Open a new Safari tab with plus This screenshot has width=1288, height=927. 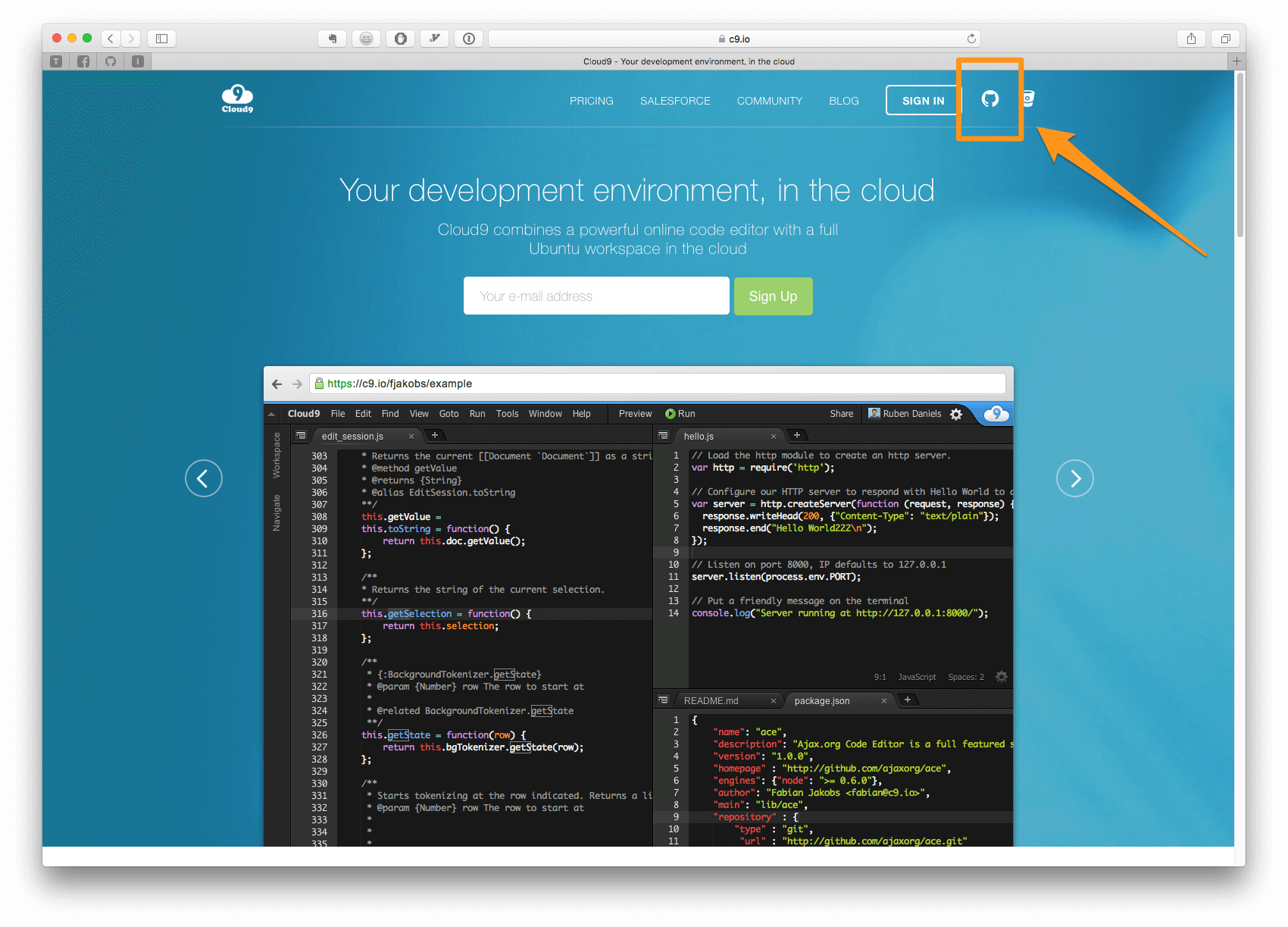click(x=1236, y=61)
